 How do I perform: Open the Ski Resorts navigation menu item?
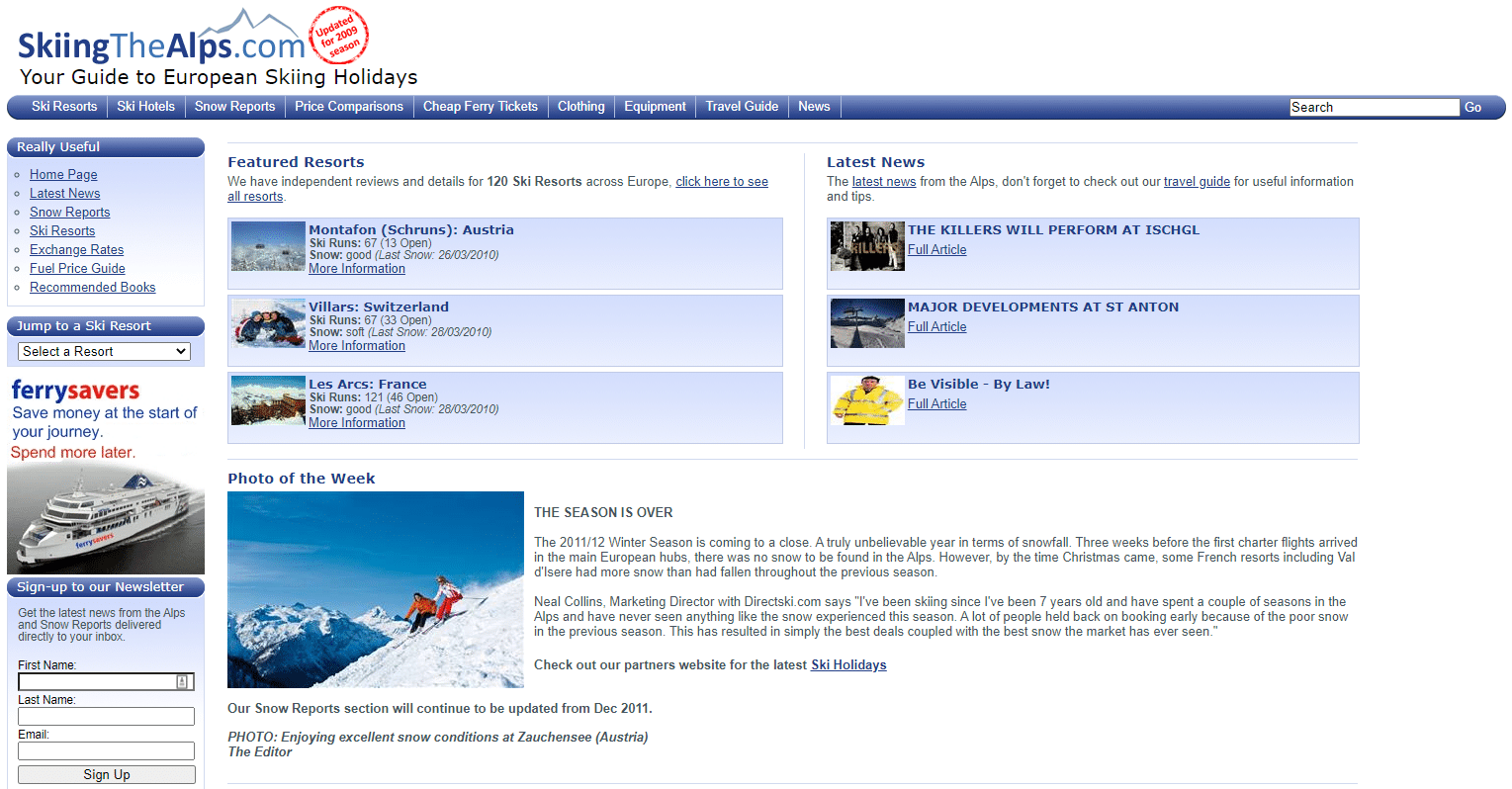tap(64, 107)
